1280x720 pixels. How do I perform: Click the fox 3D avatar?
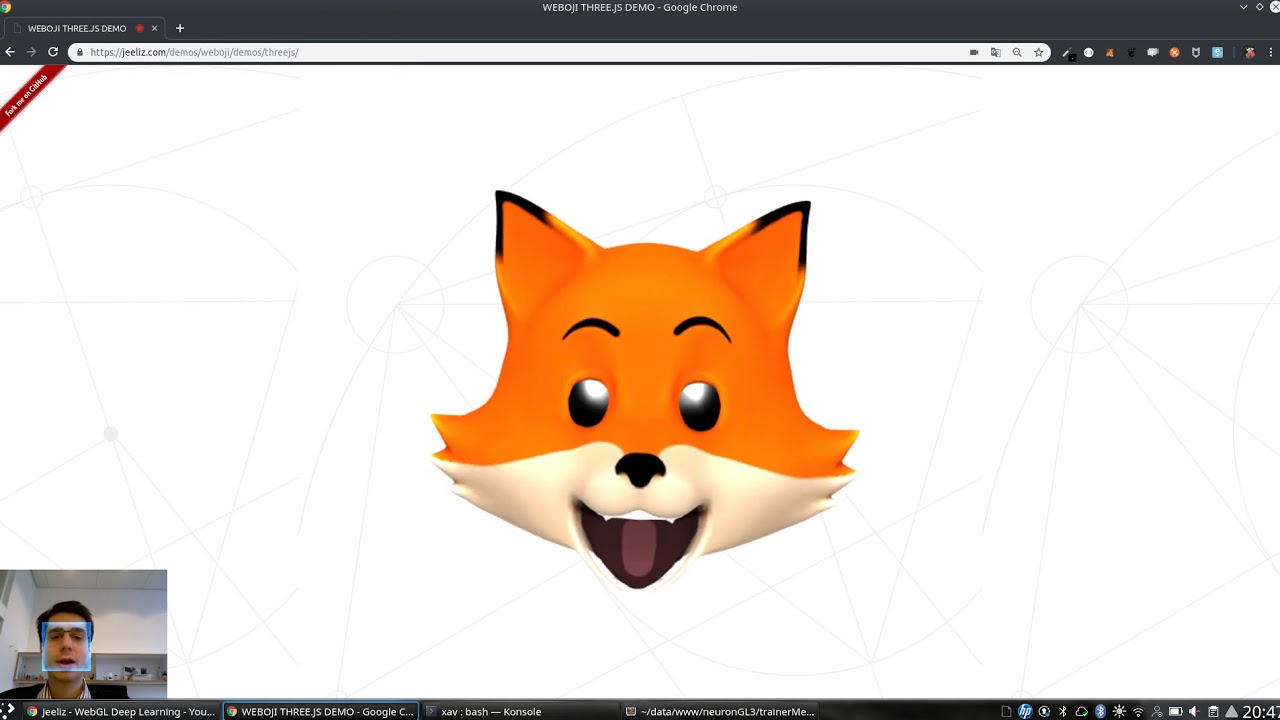[x=645, y=390]
